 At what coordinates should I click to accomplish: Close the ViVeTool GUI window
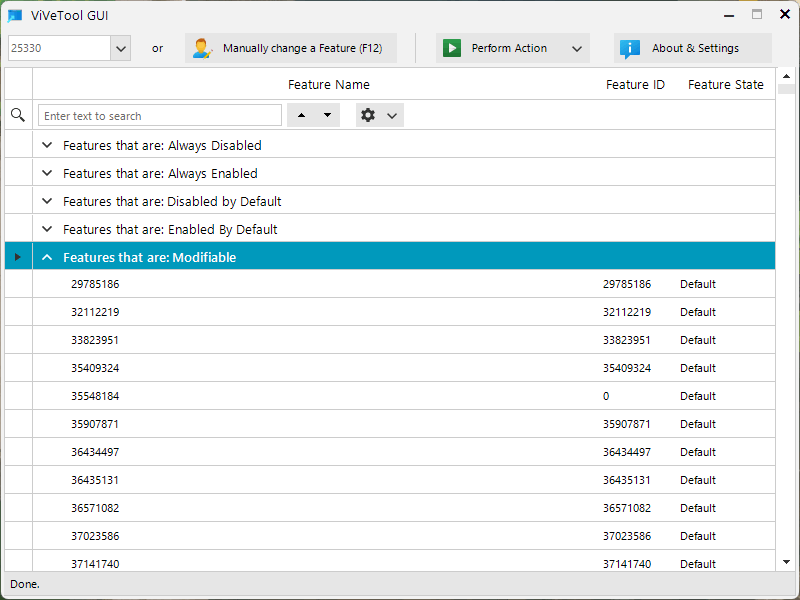click(785, 14)
